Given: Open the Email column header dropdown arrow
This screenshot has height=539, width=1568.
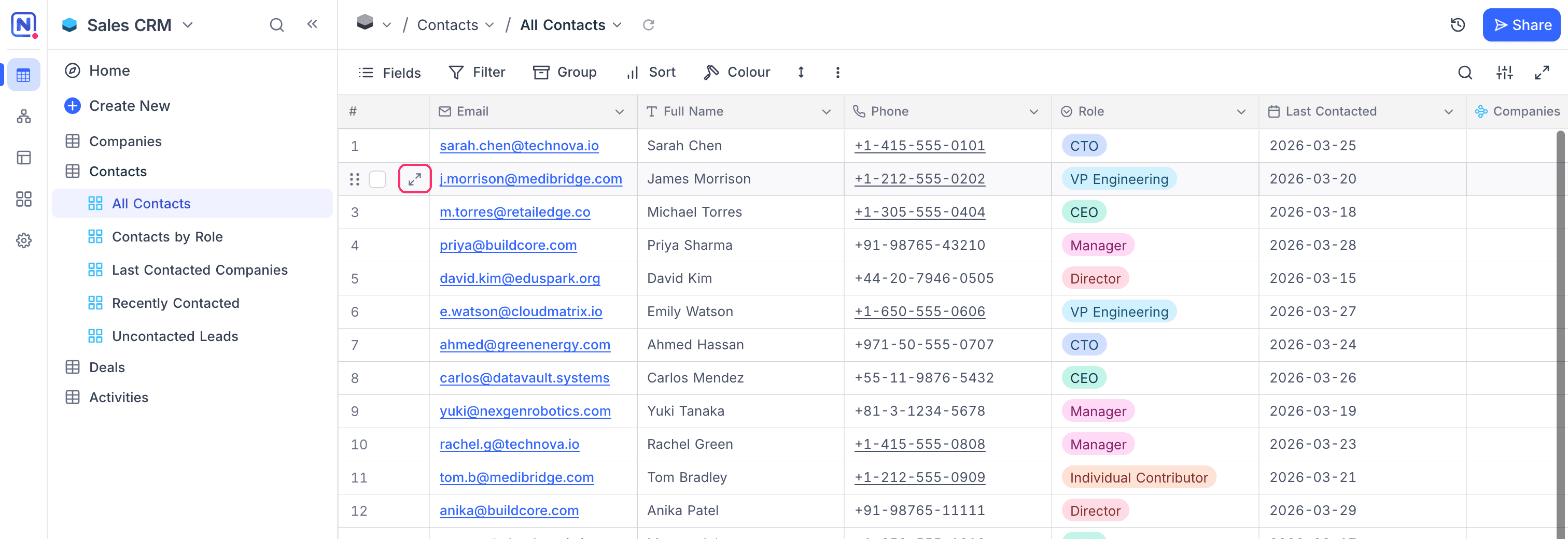Looking at the screenshot, I should tap(619, 111).
